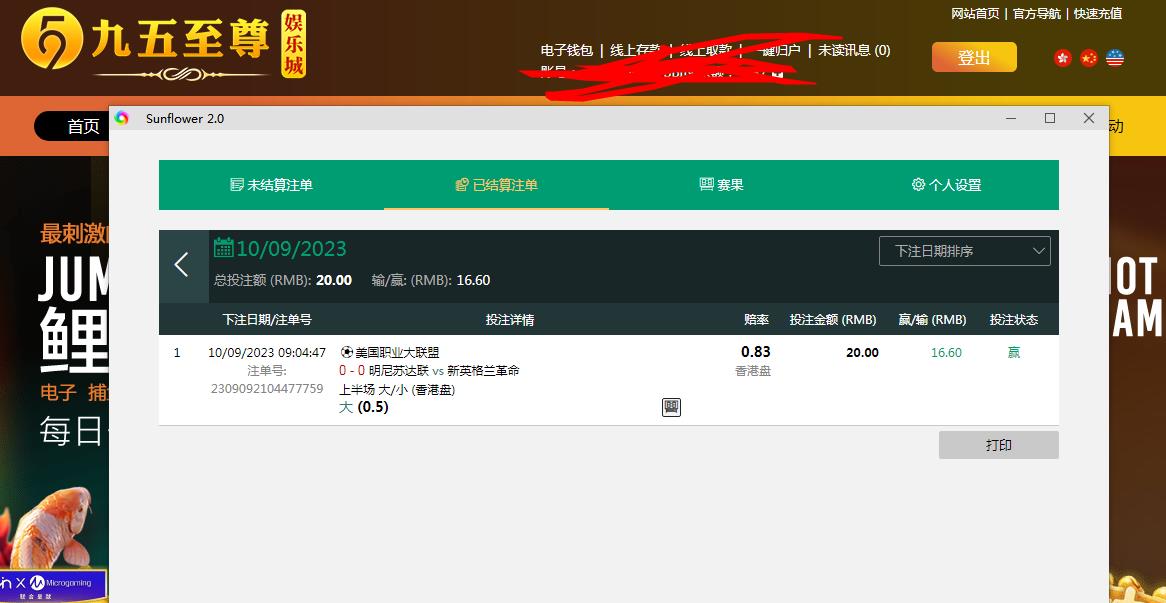Click the 赢 win status text
The height and width of the screenshot is (603, 1166).
pos(1014,352)
